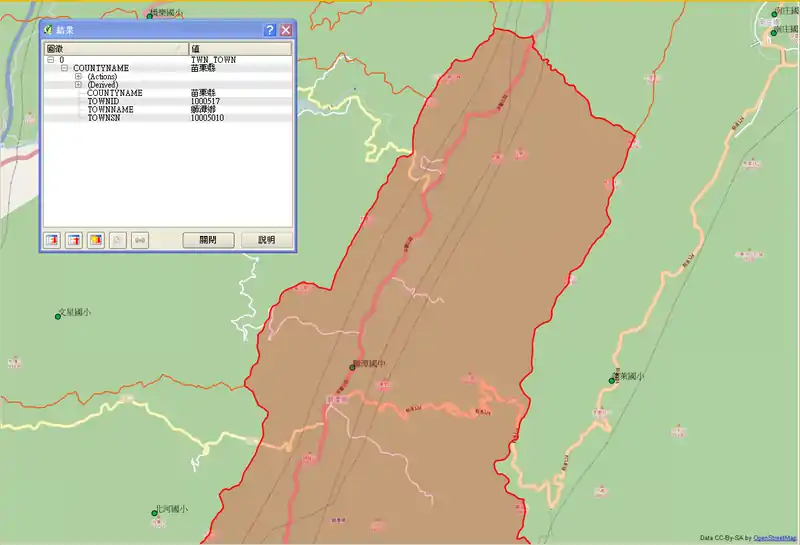800x545 pixels.
Task: Click the QGIS logo in dialog title bar
Action: (48, 31)
